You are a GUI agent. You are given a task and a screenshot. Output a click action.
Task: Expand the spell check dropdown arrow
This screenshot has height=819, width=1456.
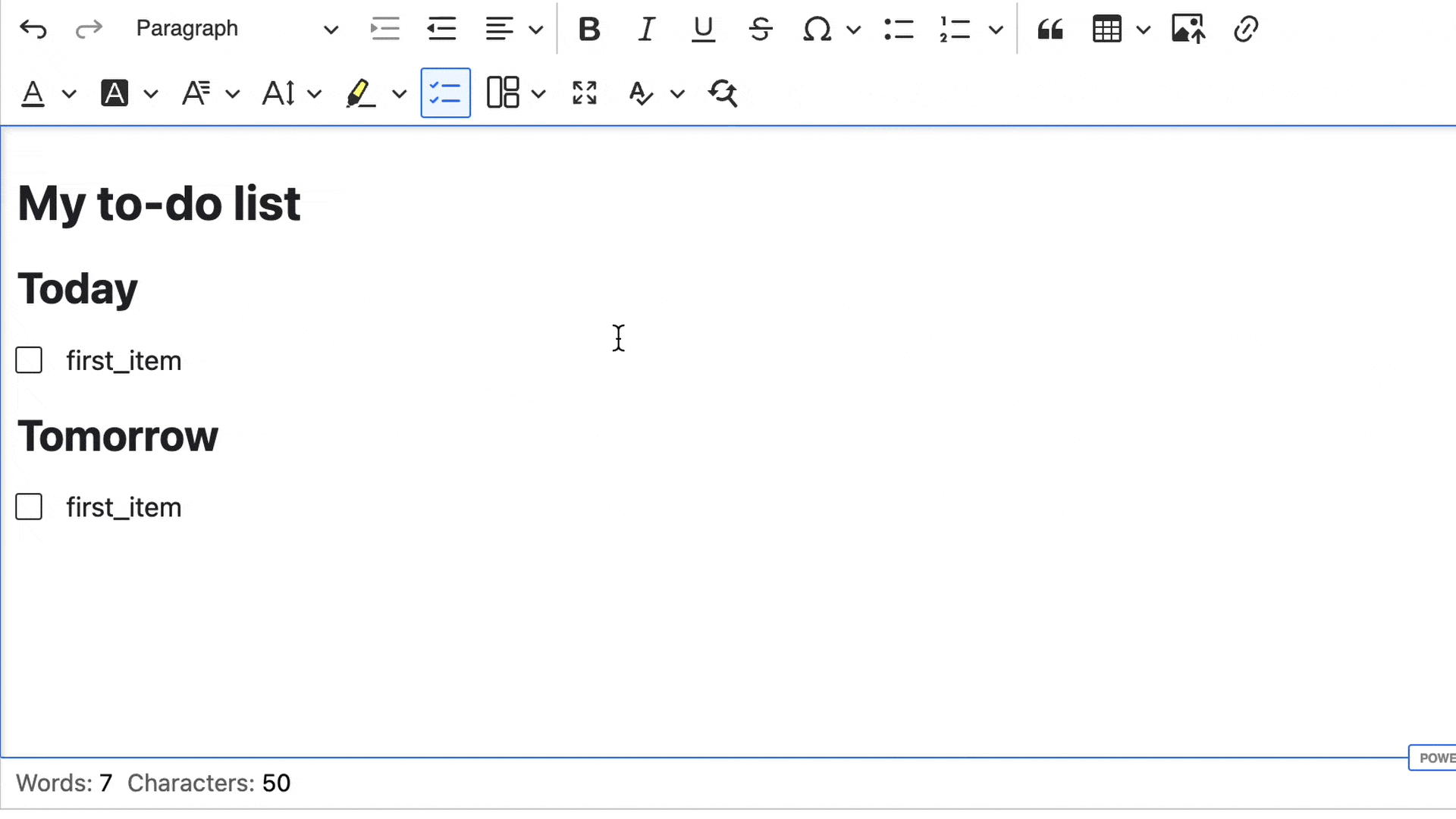[x=677, y=94]
